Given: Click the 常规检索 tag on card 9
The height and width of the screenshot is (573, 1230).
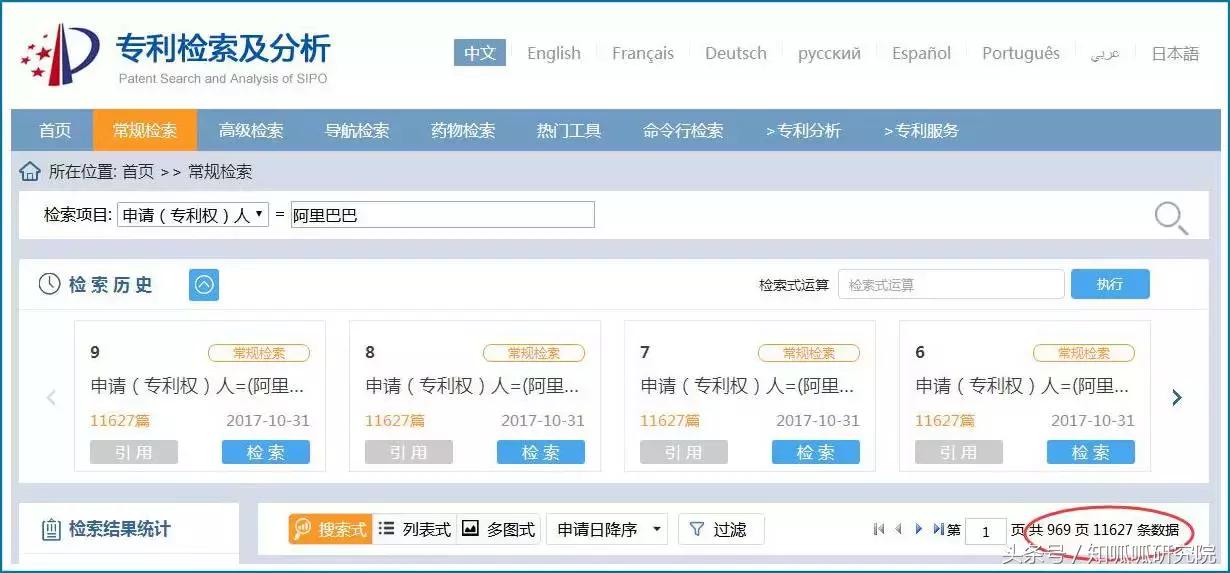Looking at the screenshot, I should (x=259, y=353).
